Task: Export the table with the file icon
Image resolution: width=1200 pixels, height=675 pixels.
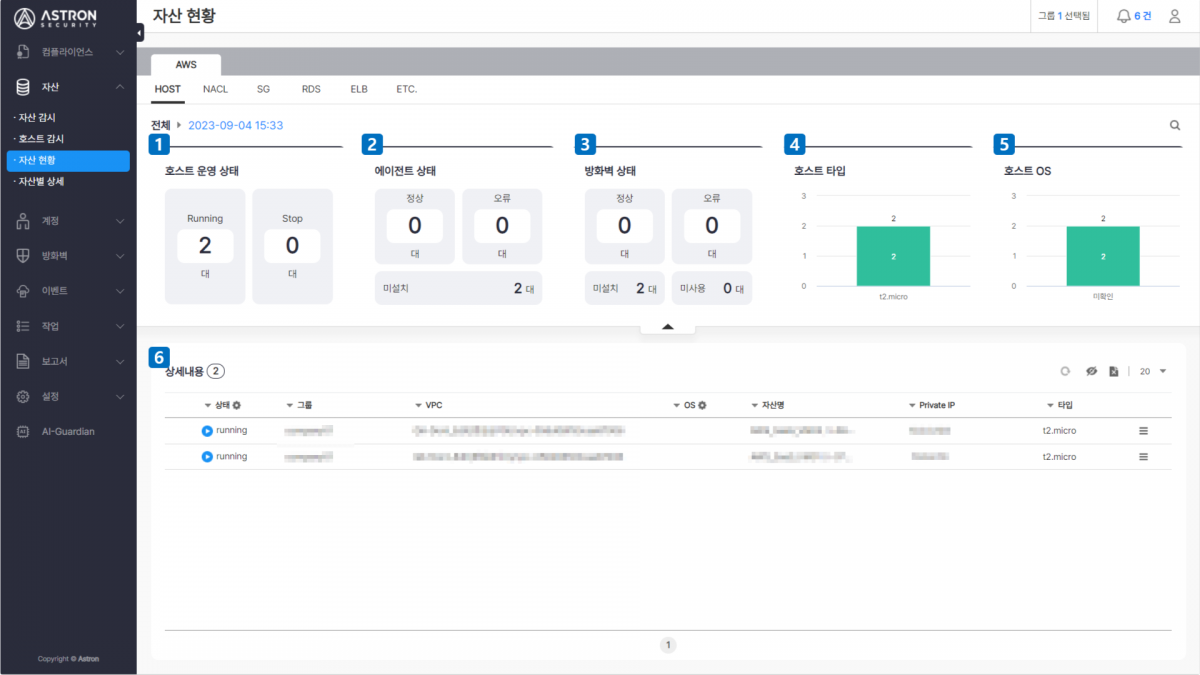Action: pyautogui.click(x=1114, y=371)
